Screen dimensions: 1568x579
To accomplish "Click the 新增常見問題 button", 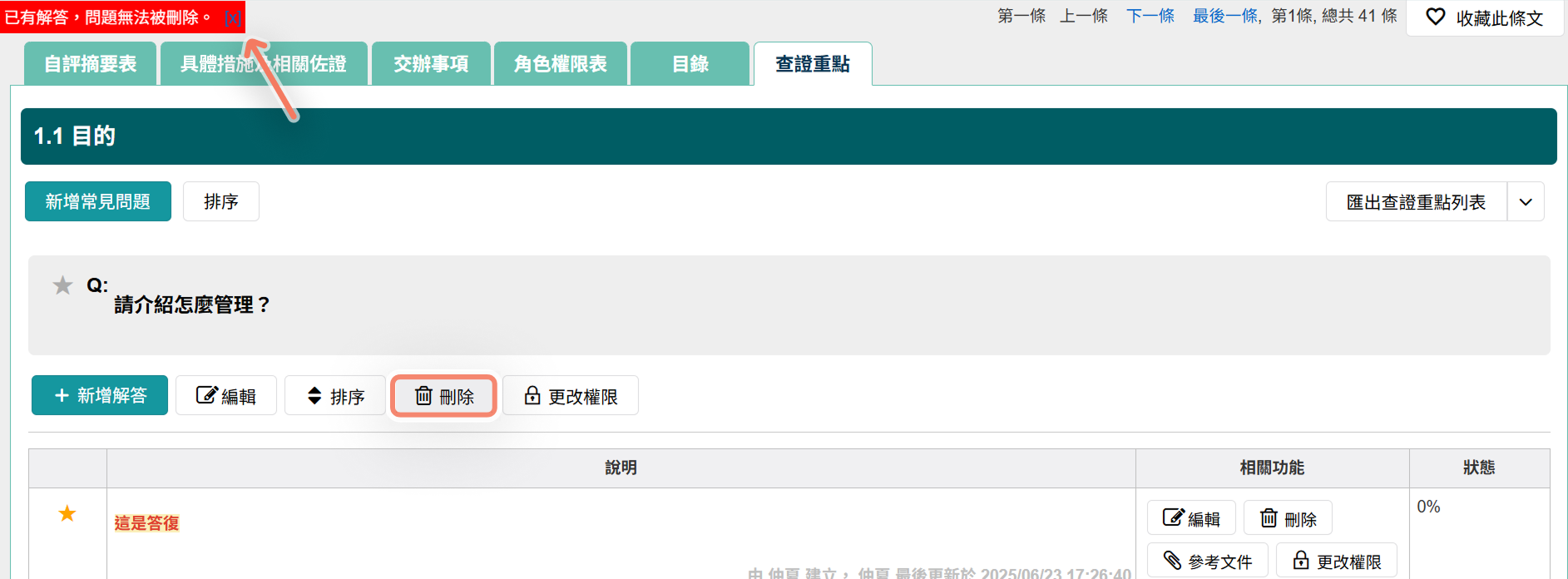I will [x=98, y=202].
